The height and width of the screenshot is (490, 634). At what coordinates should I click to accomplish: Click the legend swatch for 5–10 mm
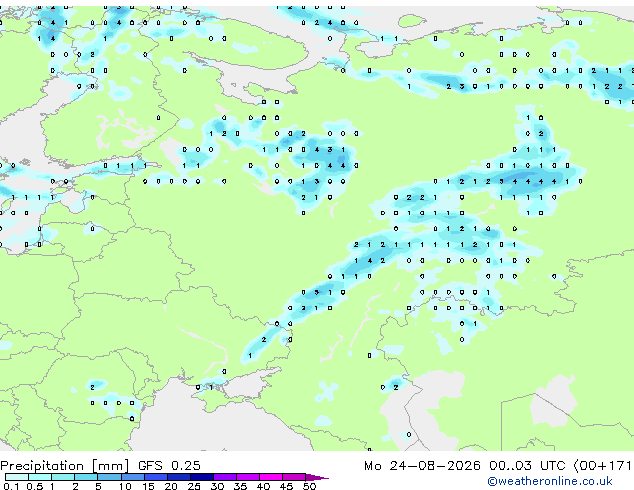pyautogui.click(x=109, y=477)
